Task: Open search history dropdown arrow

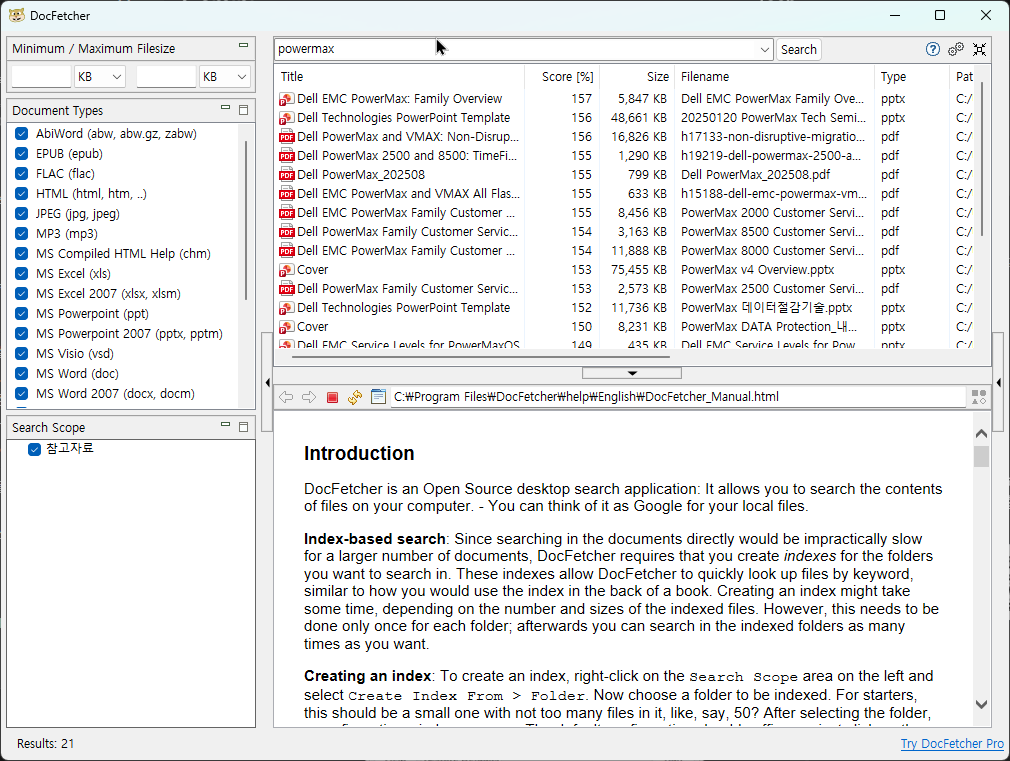Action: click(764, 50)
